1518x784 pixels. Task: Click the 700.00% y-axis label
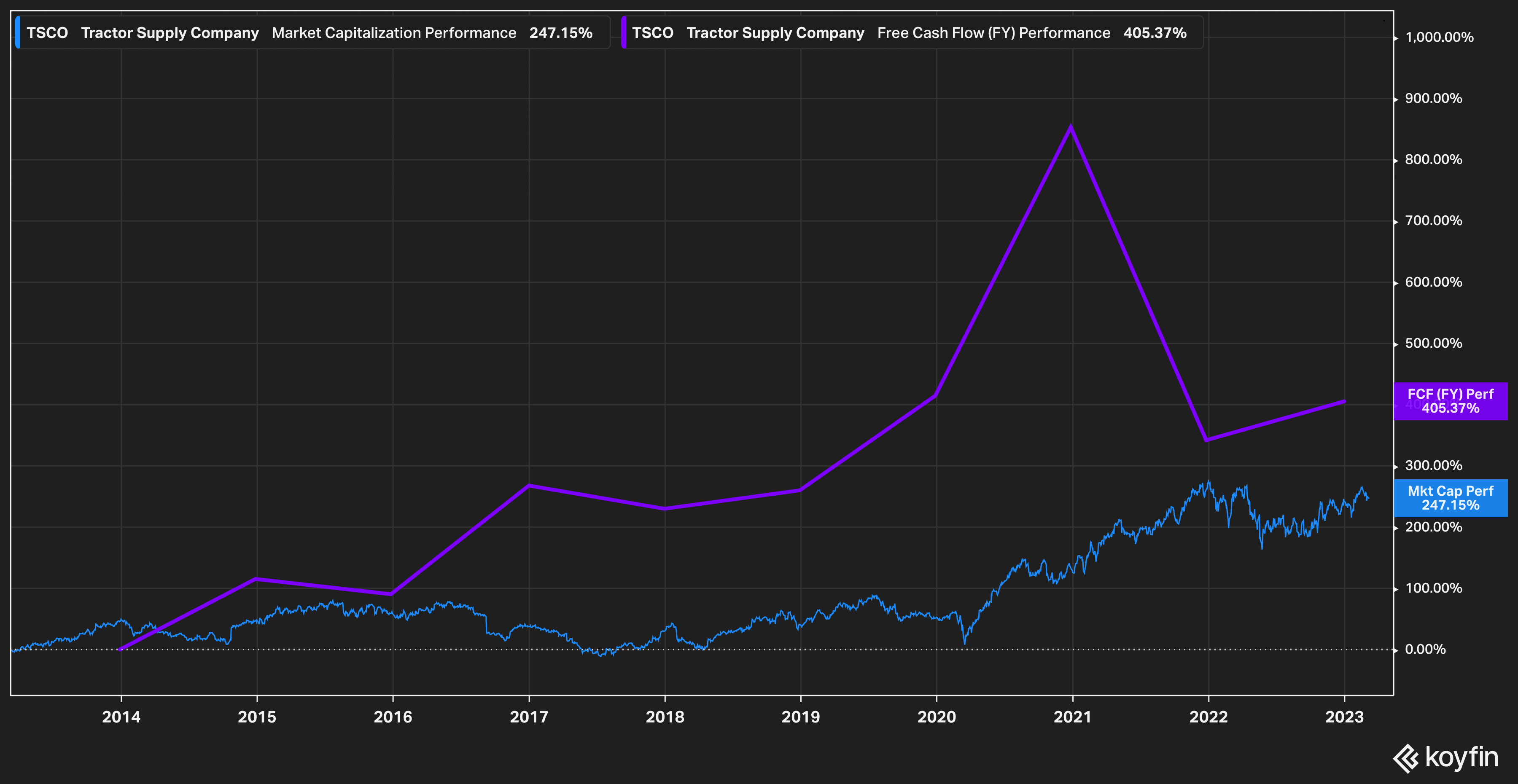point(1433,221)
